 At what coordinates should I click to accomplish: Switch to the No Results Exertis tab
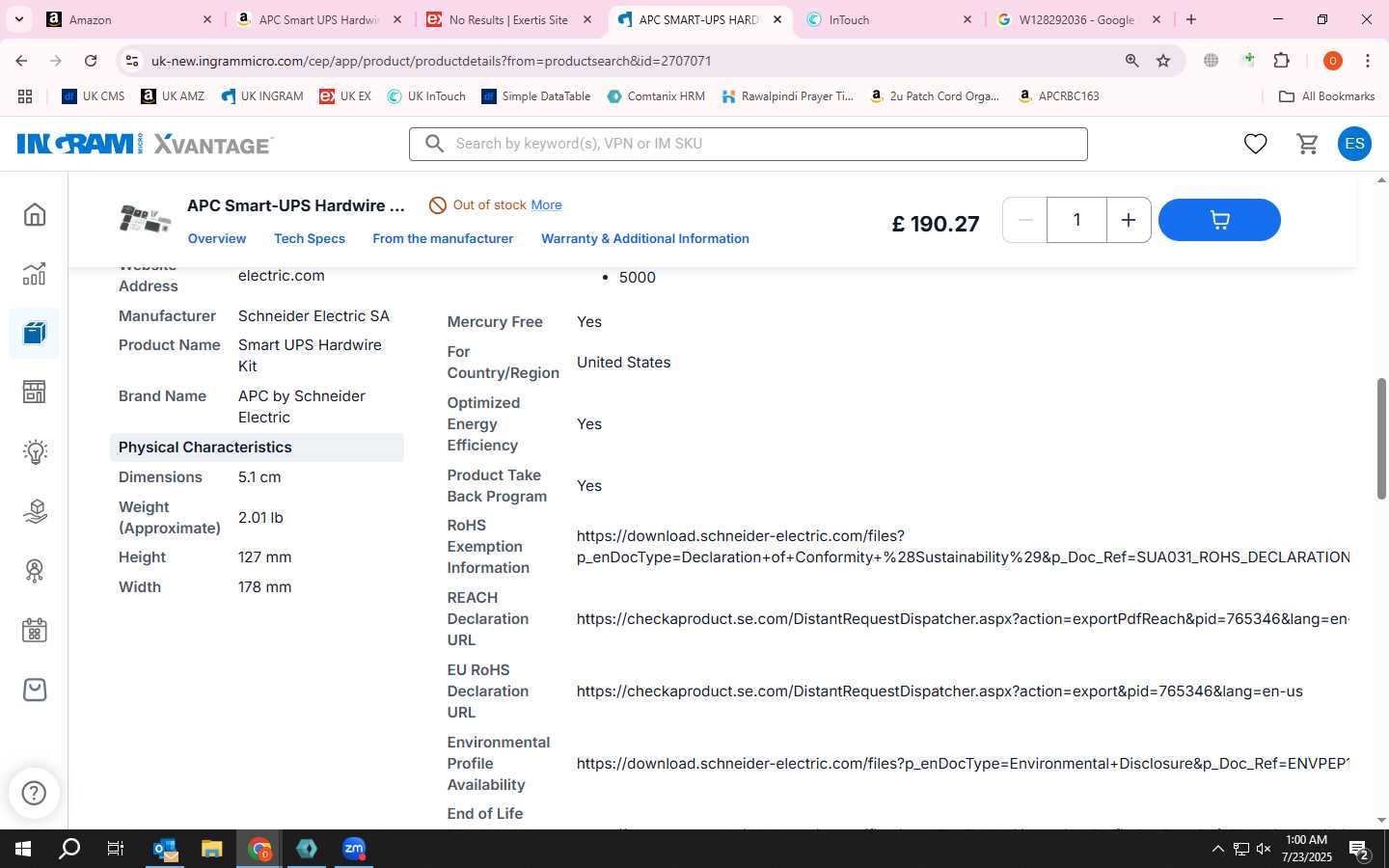point(507,19)
